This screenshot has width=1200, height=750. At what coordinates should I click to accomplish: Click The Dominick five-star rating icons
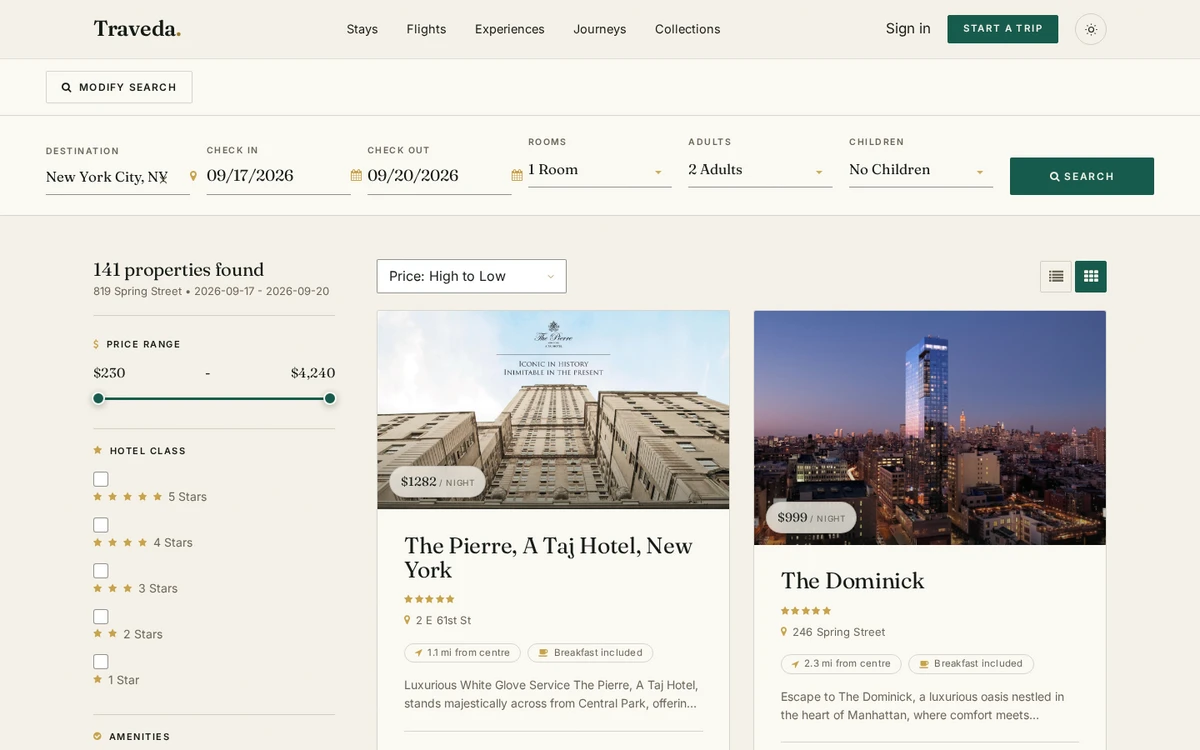[806, 611]
